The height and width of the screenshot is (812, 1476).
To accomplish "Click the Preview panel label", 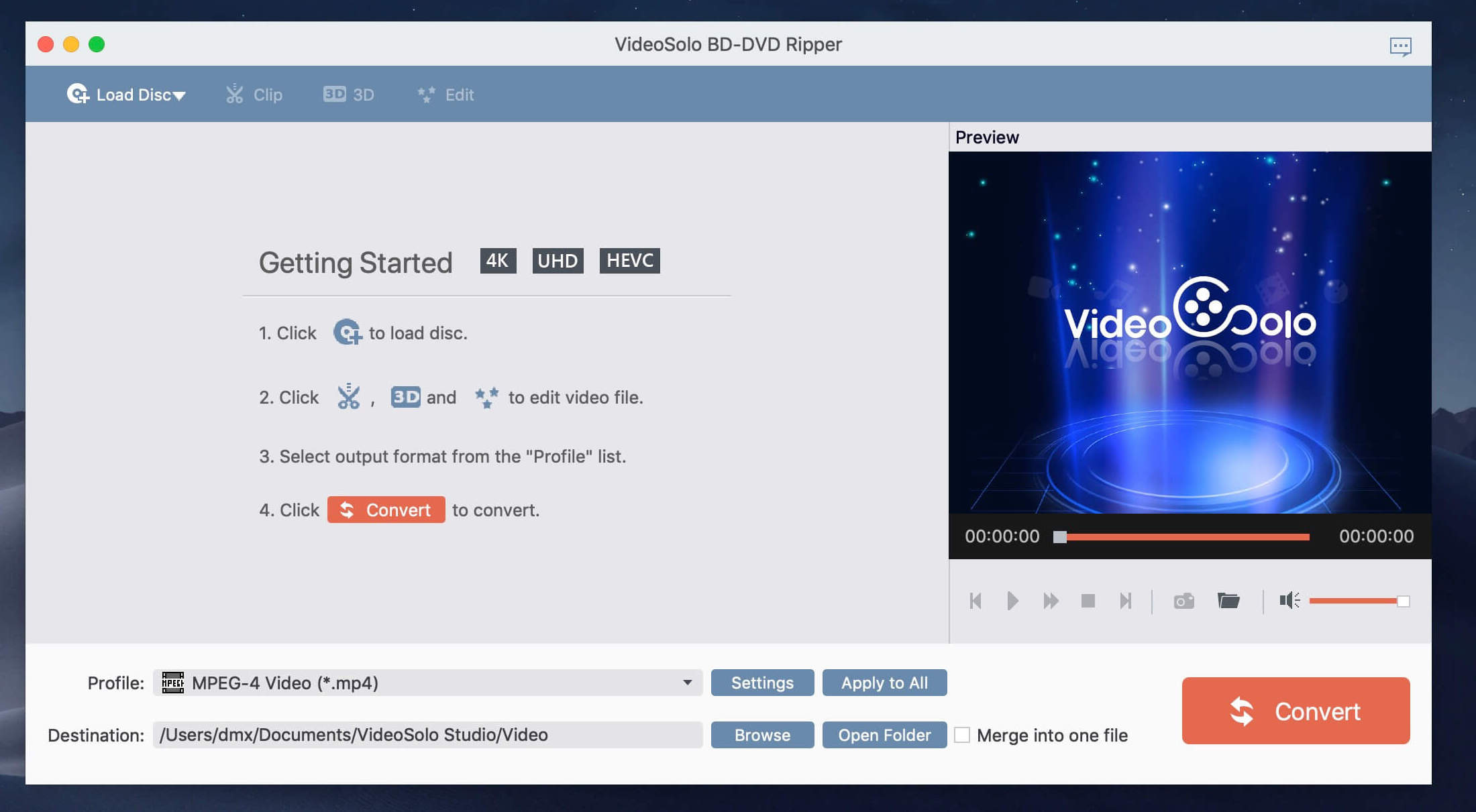I will coord(987,137).
